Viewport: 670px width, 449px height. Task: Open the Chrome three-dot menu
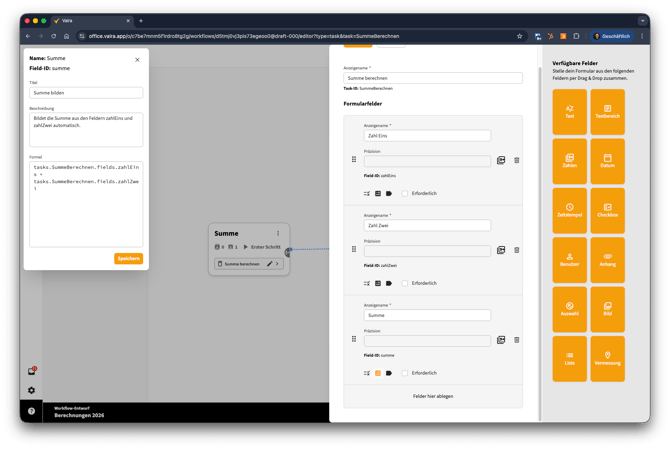click(x=642, y=36)
